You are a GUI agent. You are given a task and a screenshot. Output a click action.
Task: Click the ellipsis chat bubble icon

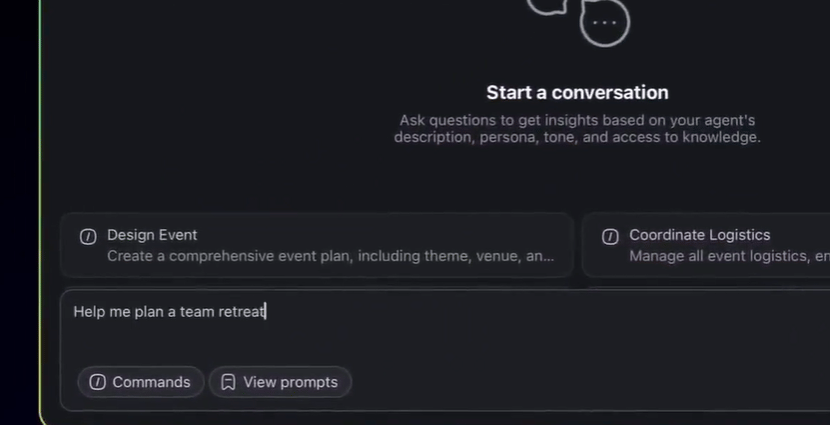coord(604,21)
